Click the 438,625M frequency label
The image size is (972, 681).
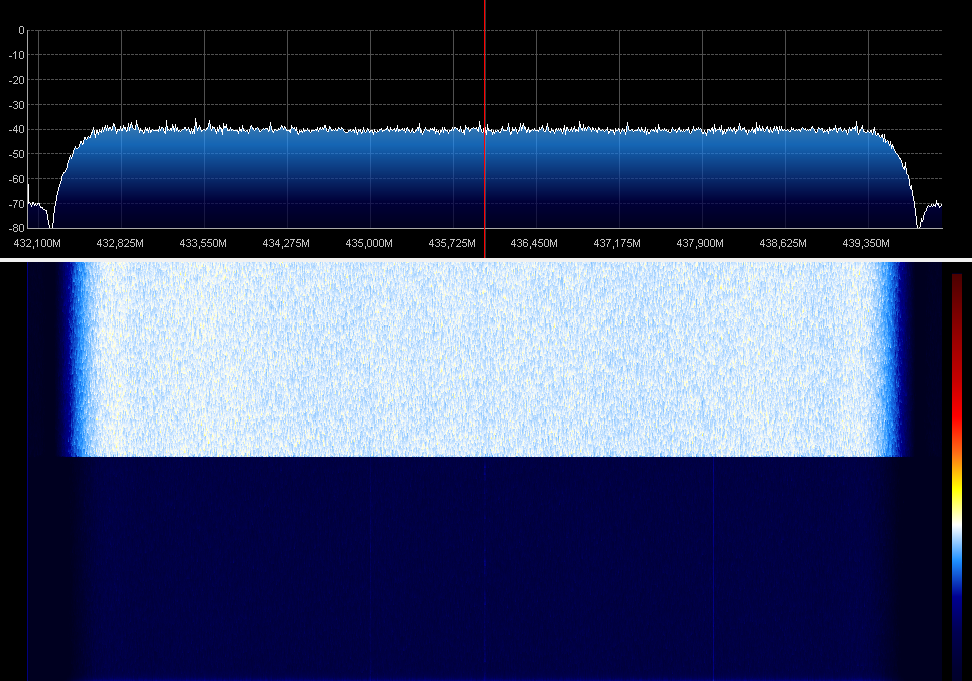(784, 244)
